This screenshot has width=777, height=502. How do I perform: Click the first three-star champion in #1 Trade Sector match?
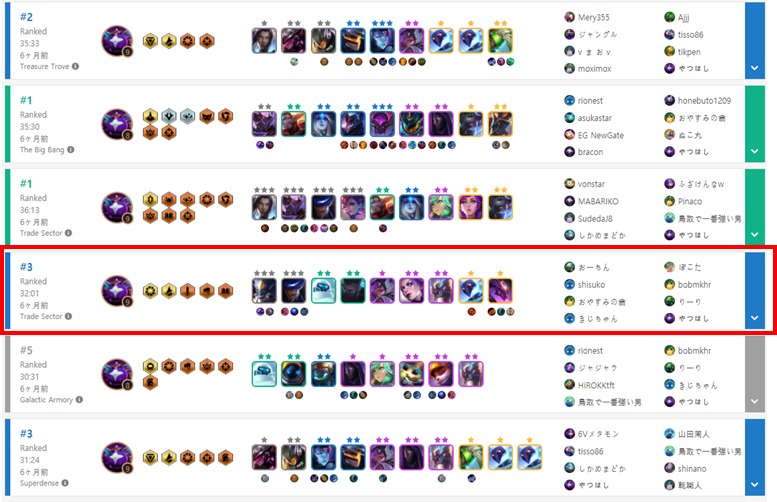tap(264, 207)
